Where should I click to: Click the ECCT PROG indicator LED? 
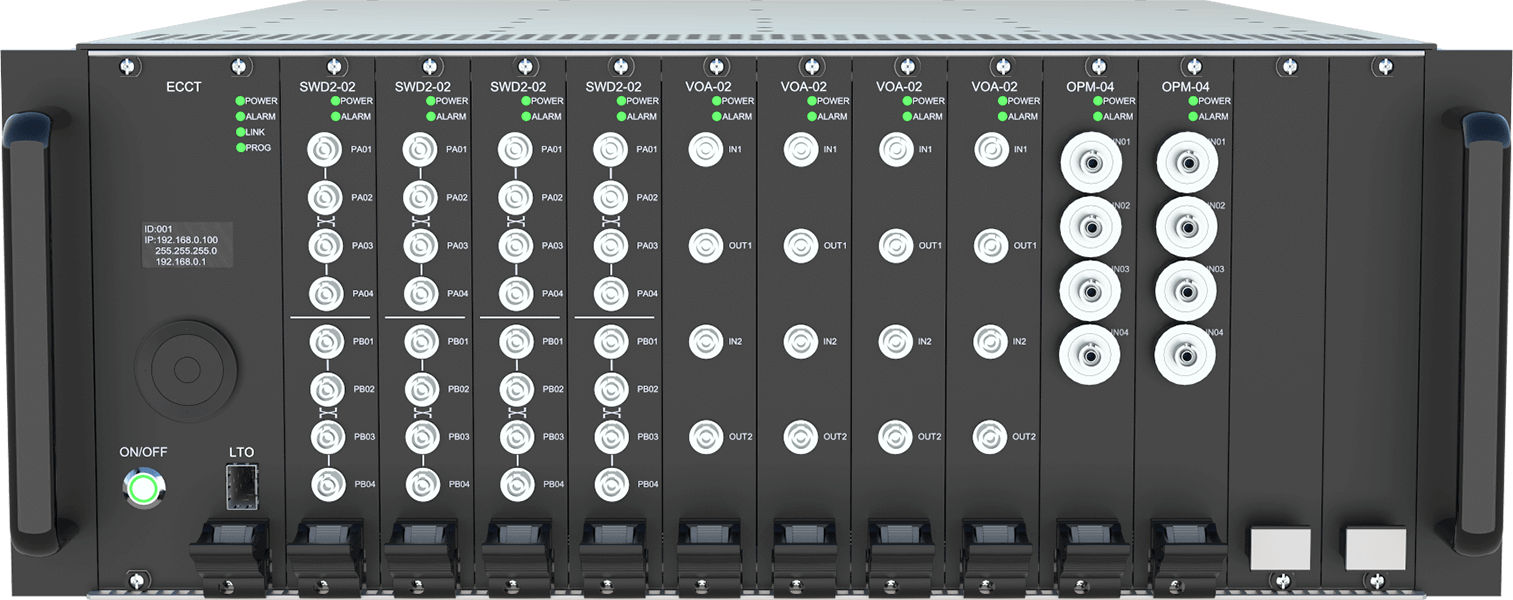240,148
